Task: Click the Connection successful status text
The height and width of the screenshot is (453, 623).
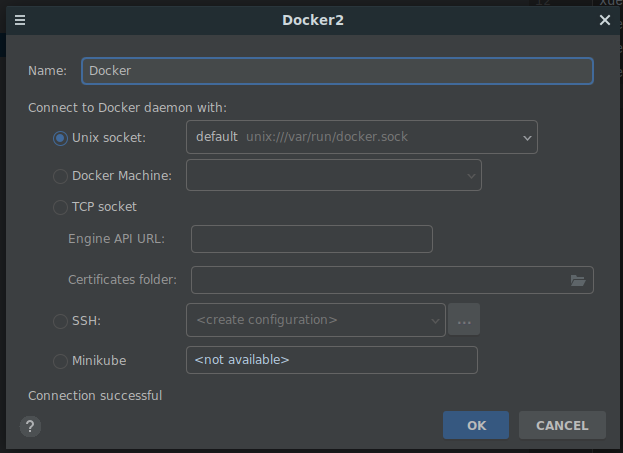Action: 95,396
